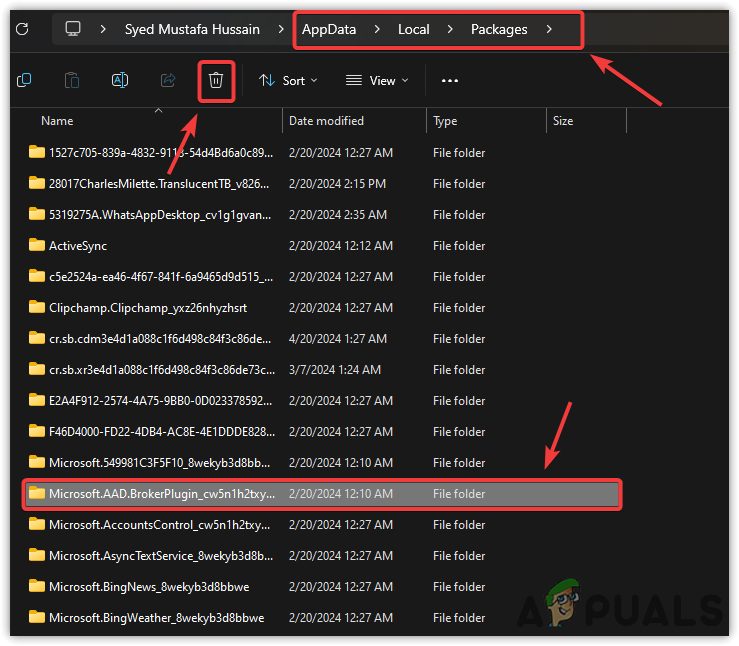Expand chevron after Local breadcrumb
This screenshot has height=646, width=739.
[x=450, y=29]
